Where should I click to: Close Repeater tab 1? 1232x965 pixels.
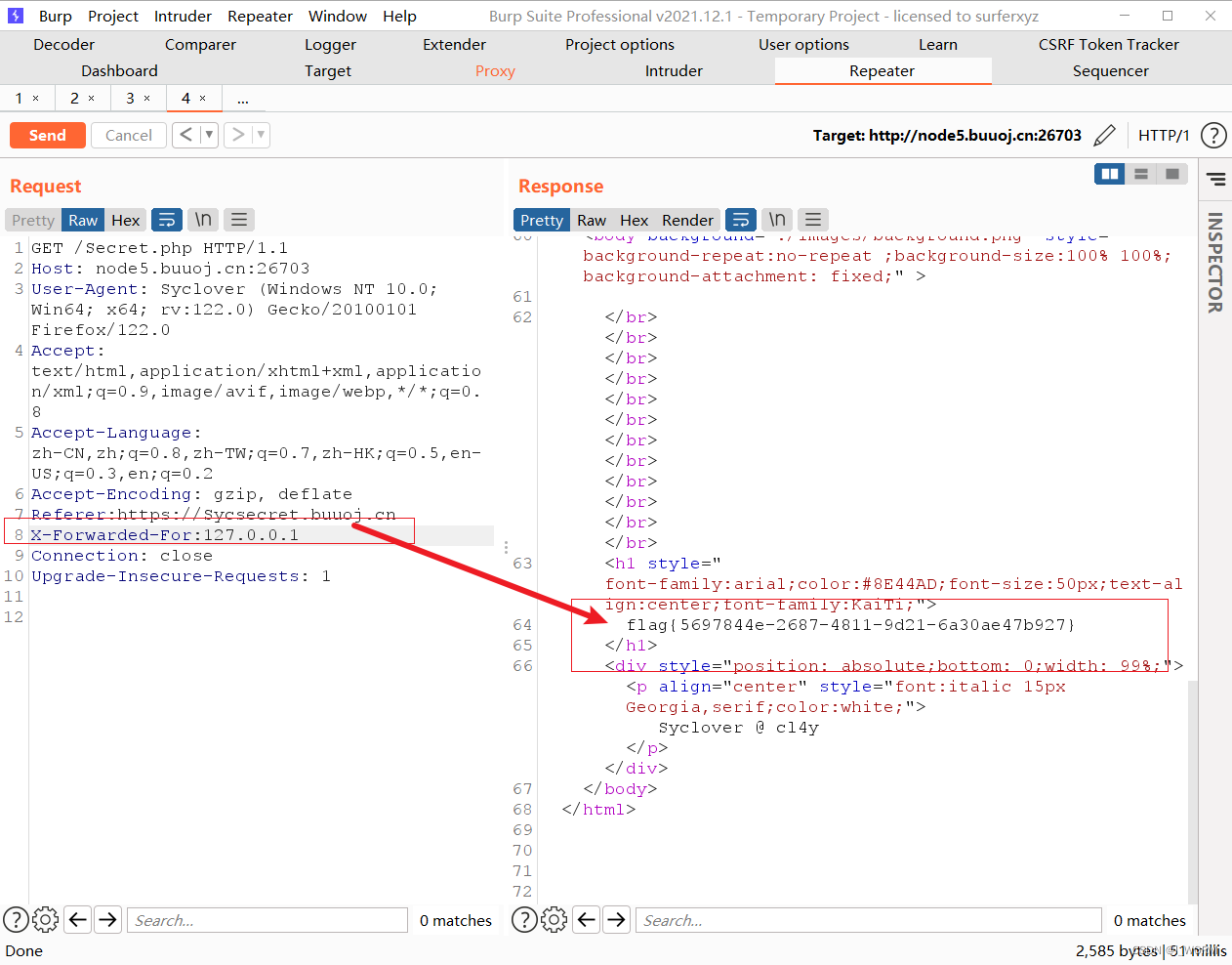click(36, 99)
